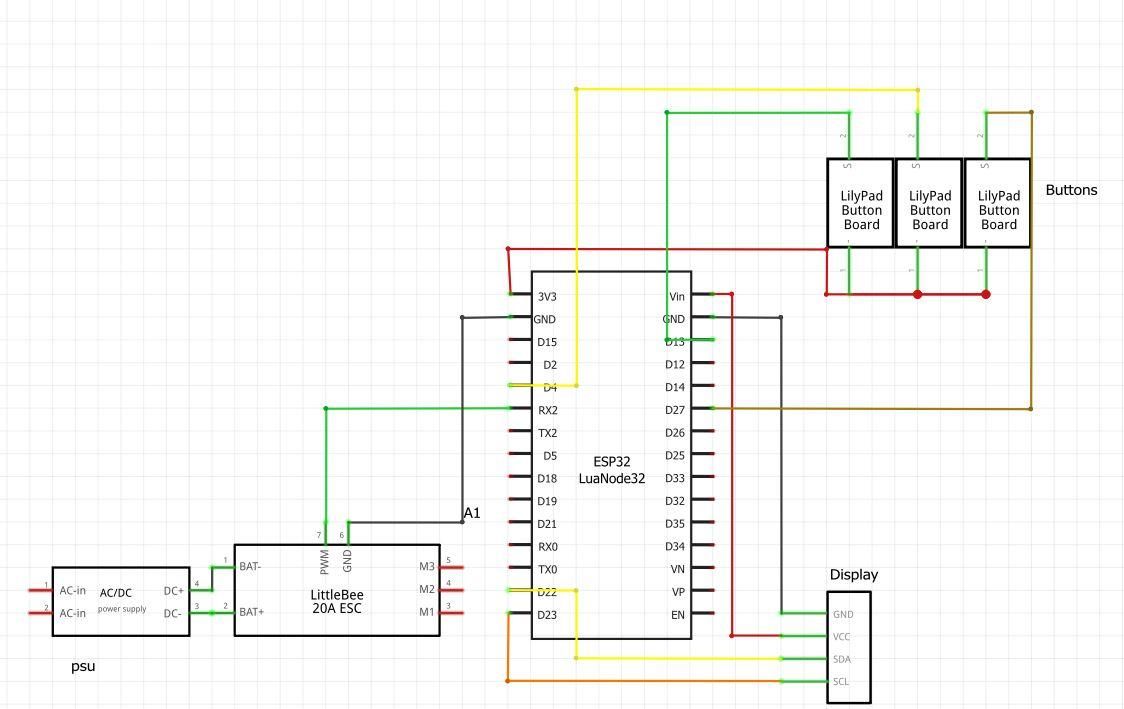Click the M1 motor pin on the ESC
1124x709 pixels.
(451, 613)
